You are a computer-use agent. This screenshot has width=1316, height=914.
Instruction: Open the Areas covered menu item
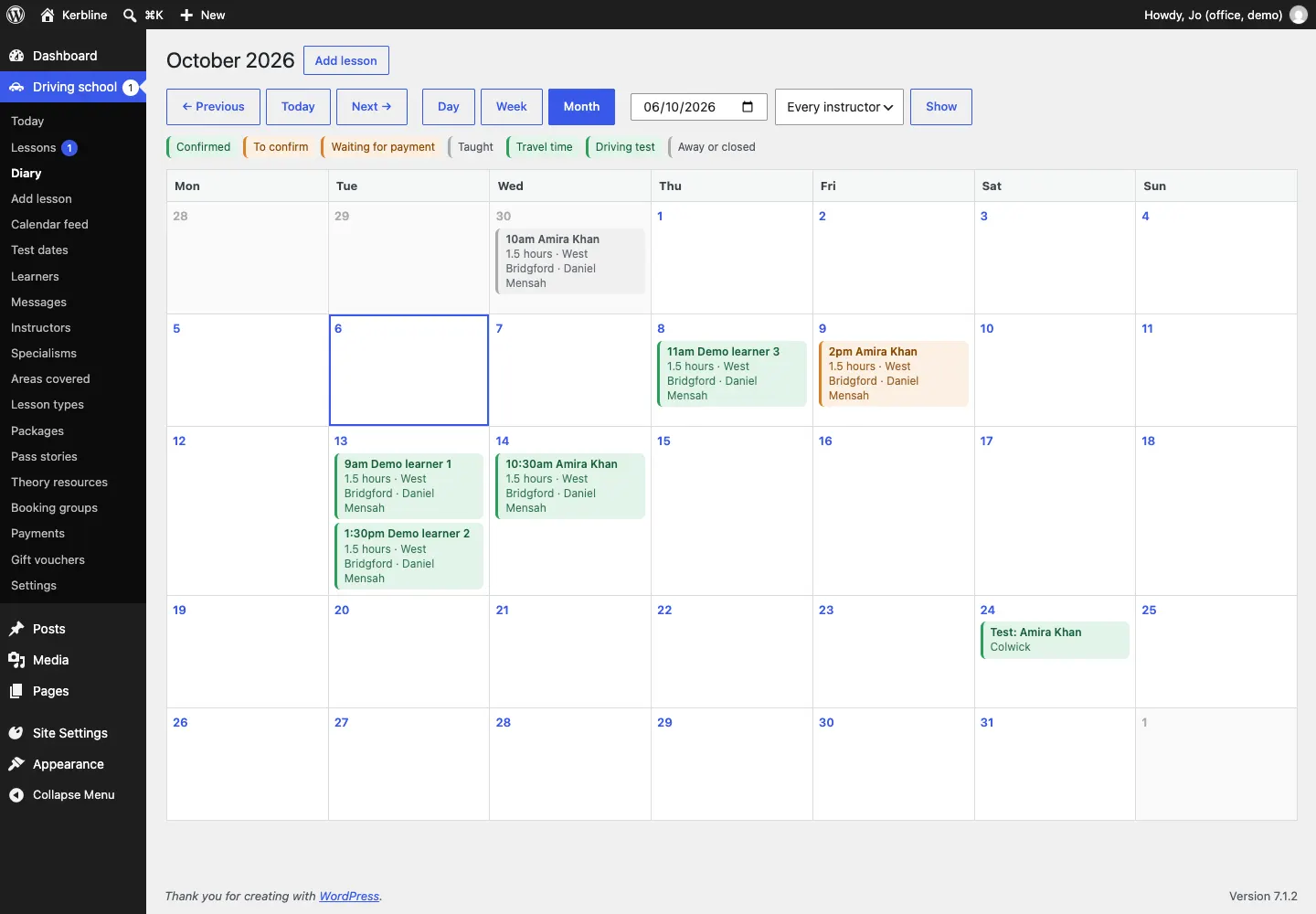50,379
